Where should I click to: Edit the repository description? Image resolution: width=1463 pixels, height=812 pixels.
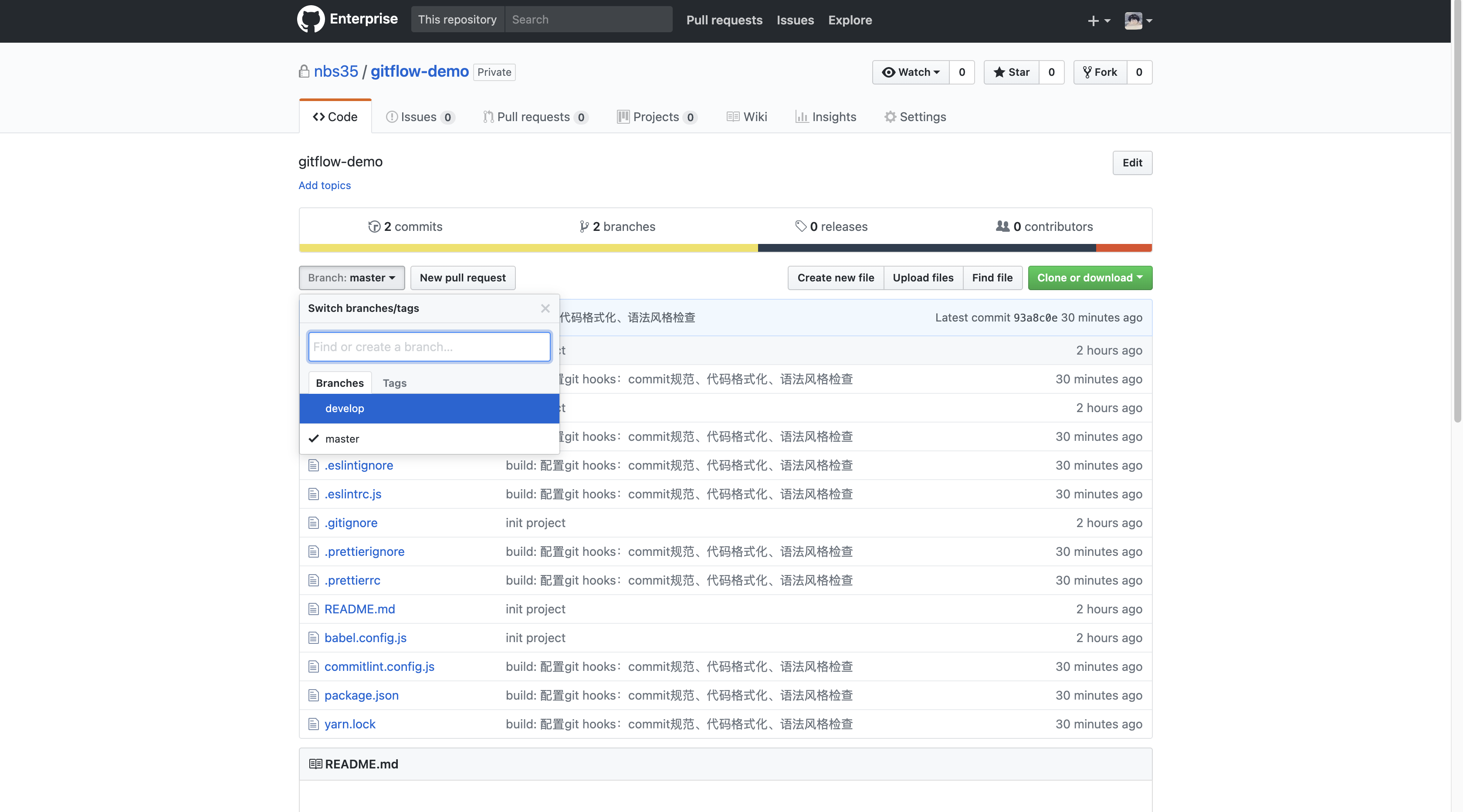pos(1132,163)
